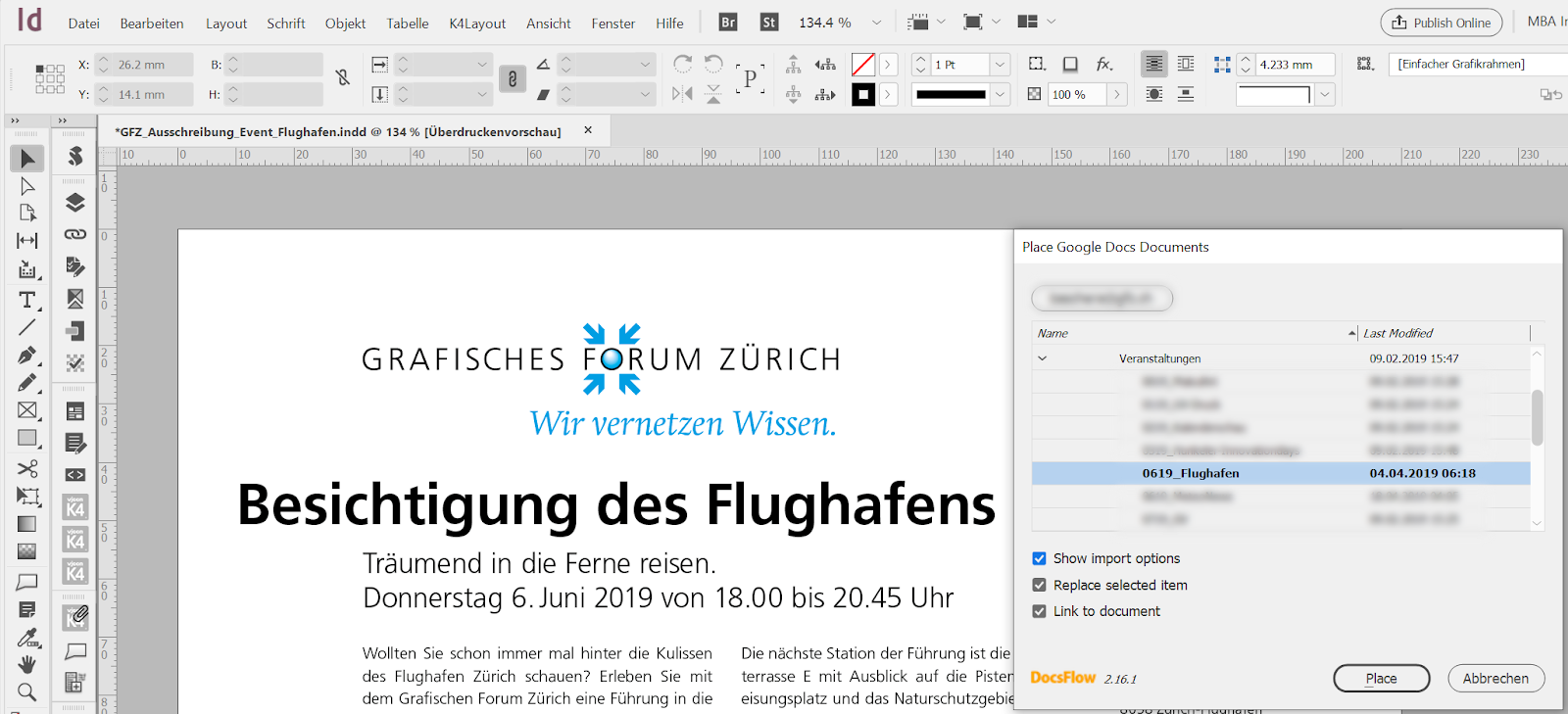Click the fill color swatch (none)

(863, 65)
